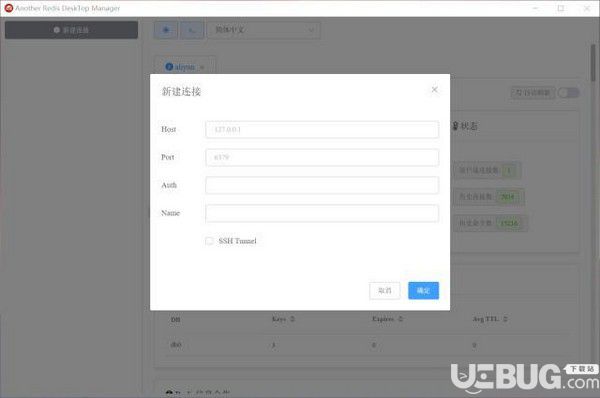Open the language dropdown 简体中文

coord(264,30)
